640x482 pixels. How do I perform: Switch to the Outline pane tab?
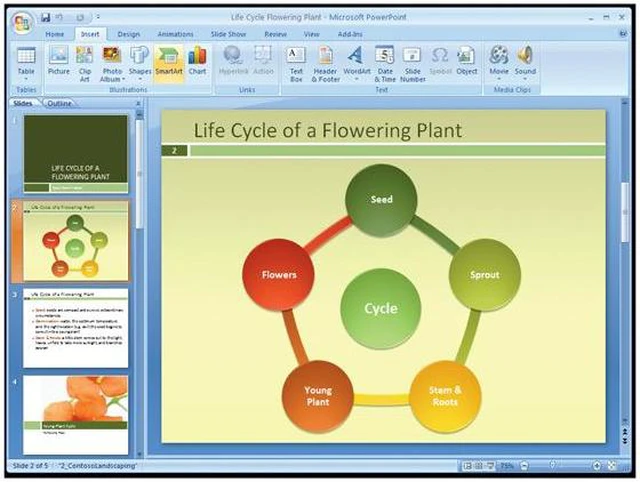(60, 103)
